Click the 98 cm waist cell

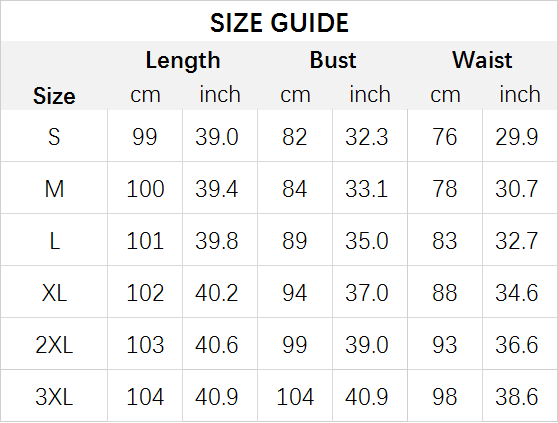pos(445,397)
